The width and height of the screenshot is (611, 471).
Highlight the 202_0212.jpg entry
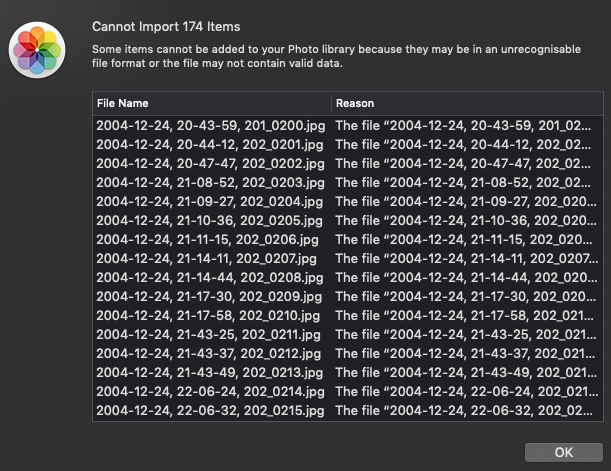point(209,353)
